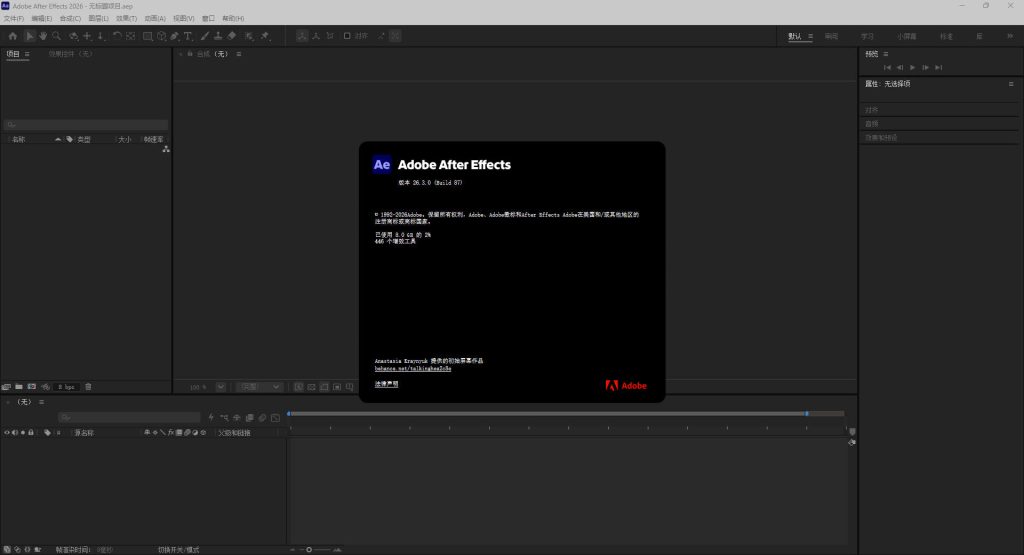The image size is (1024, 555).
Task: Switch to the 效果控件 (无) tab
Action: coord(71,54)
